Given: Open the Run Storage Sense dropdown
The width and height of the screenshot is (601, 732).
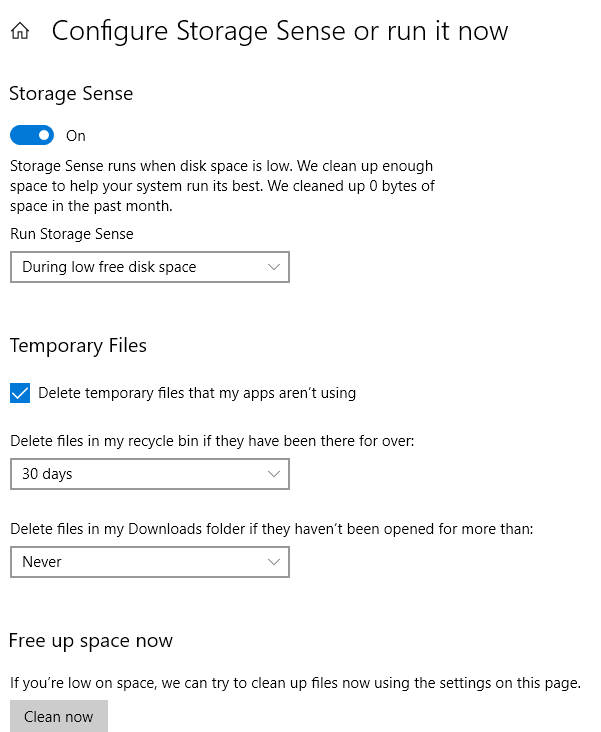Looking at the screenshot, I should coord(149,267).
